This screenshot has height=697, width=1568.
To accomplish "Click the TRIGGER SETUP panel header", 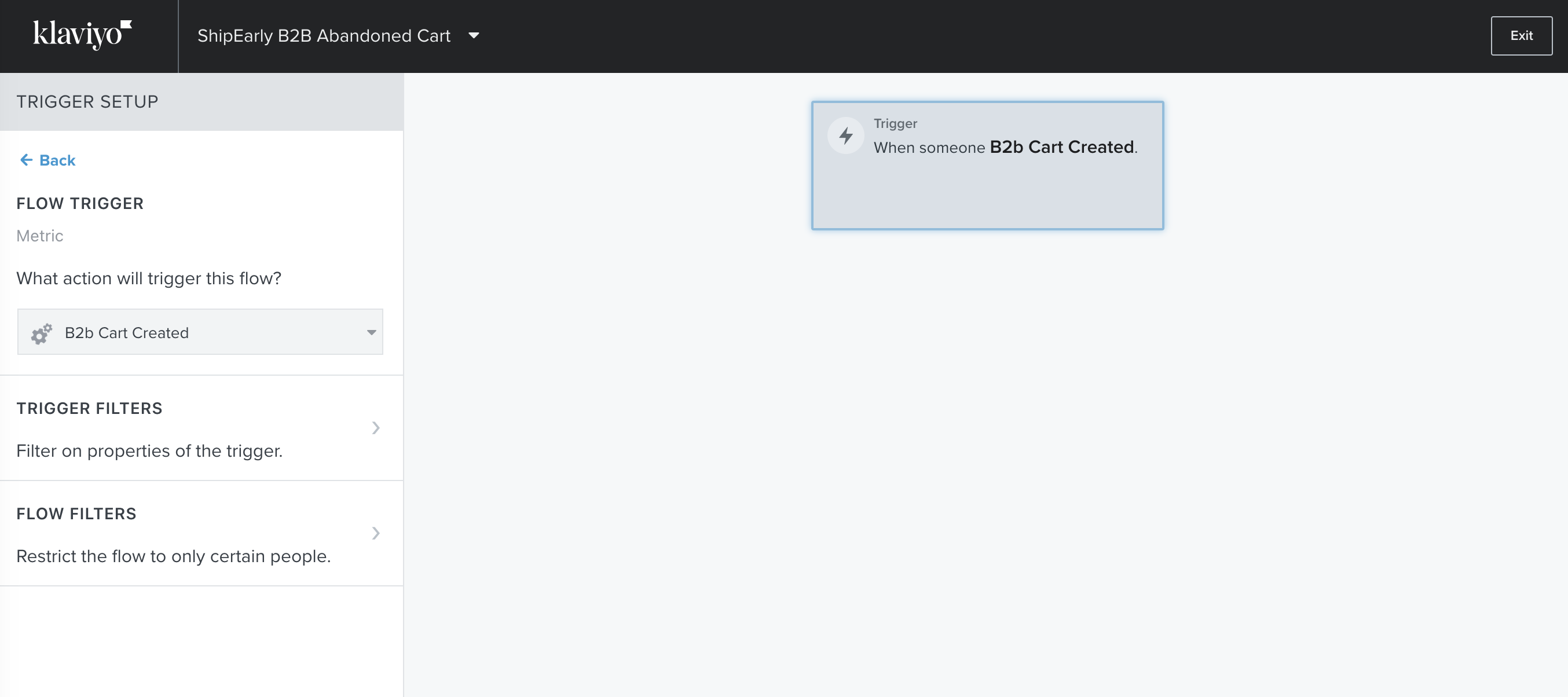I will (87, 102).
